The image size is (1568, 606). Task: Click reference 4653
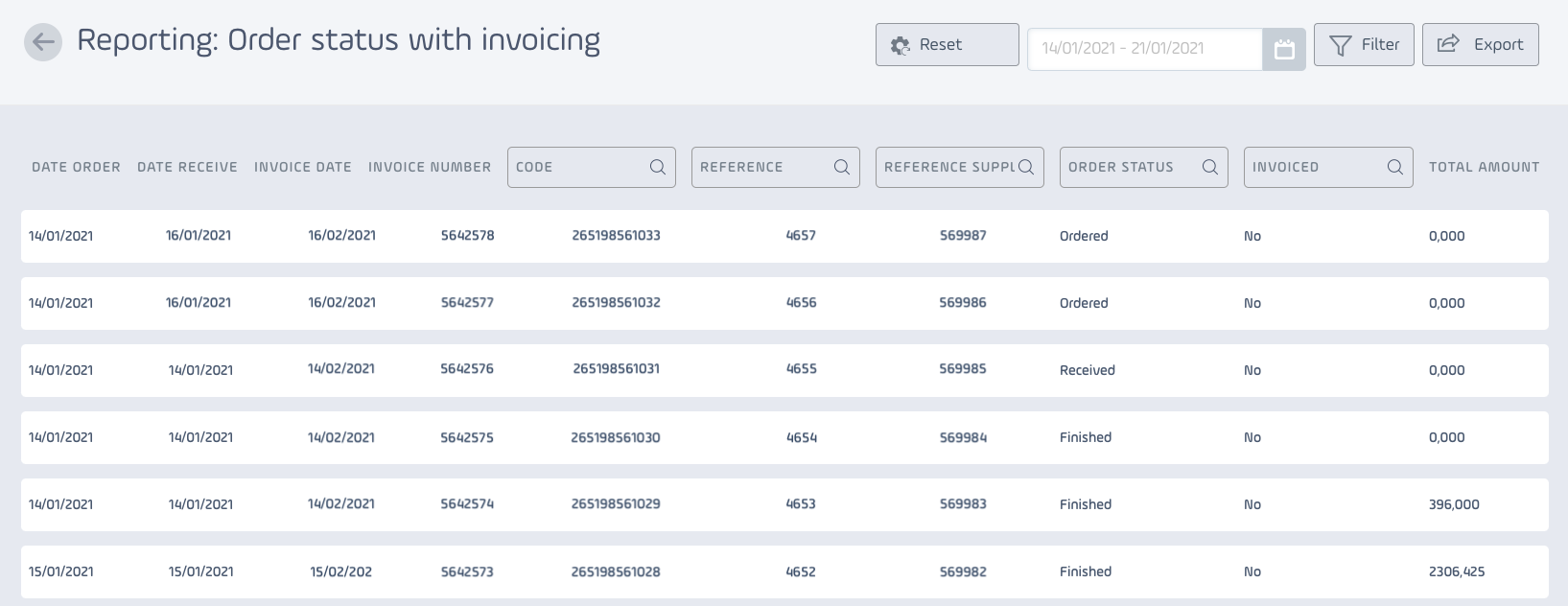801,504
